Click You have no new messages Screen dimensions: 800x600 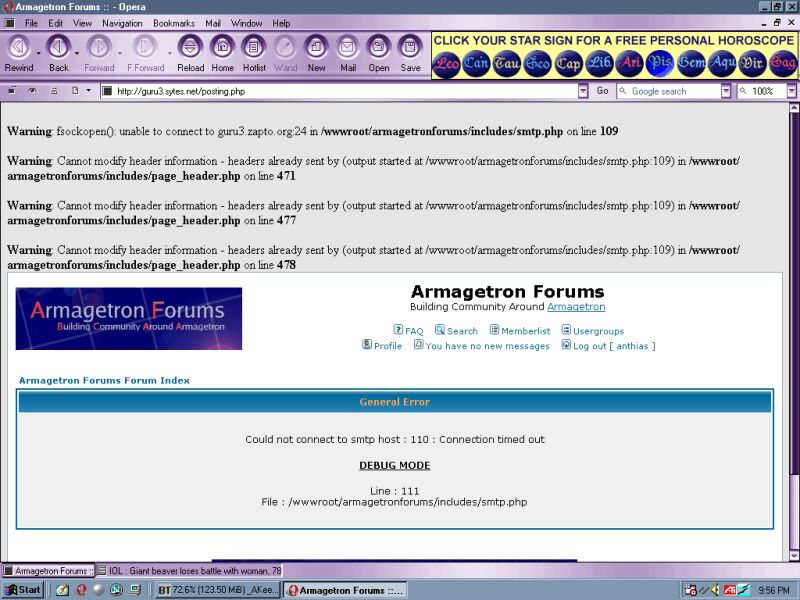pyautogui.click(x=482, y=345)
